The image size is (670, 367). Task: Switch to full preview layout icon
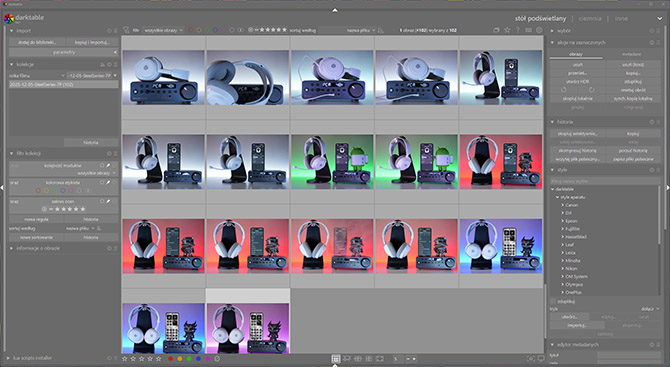pyautogui.click(x=379, y=359)
